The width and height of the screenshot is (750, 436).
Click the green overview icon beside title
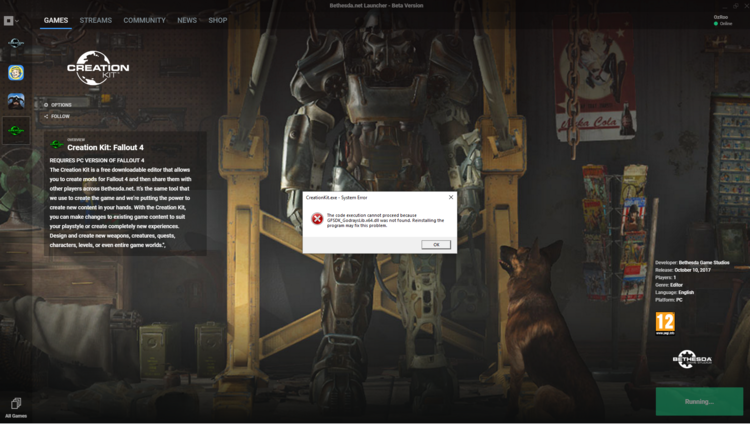[x=57, y=144]
